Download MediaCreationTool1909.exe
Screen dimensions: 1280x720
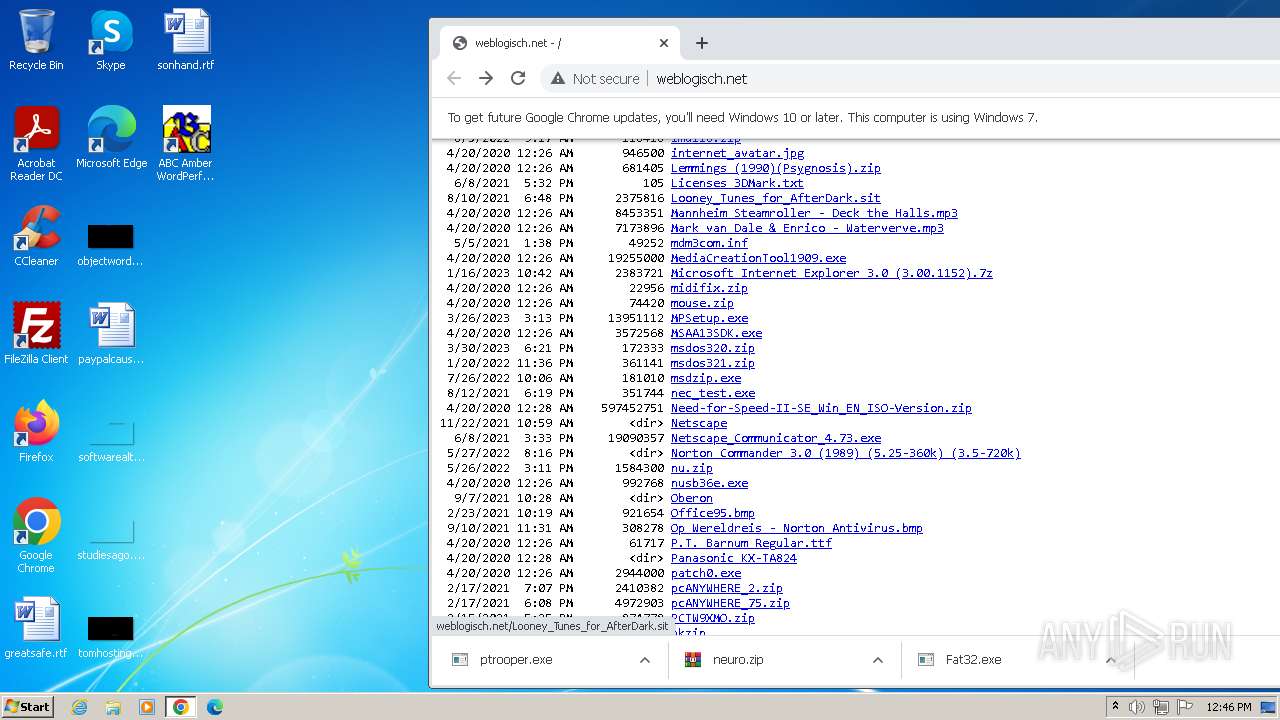pyautogui.click(x=758, y=258)
